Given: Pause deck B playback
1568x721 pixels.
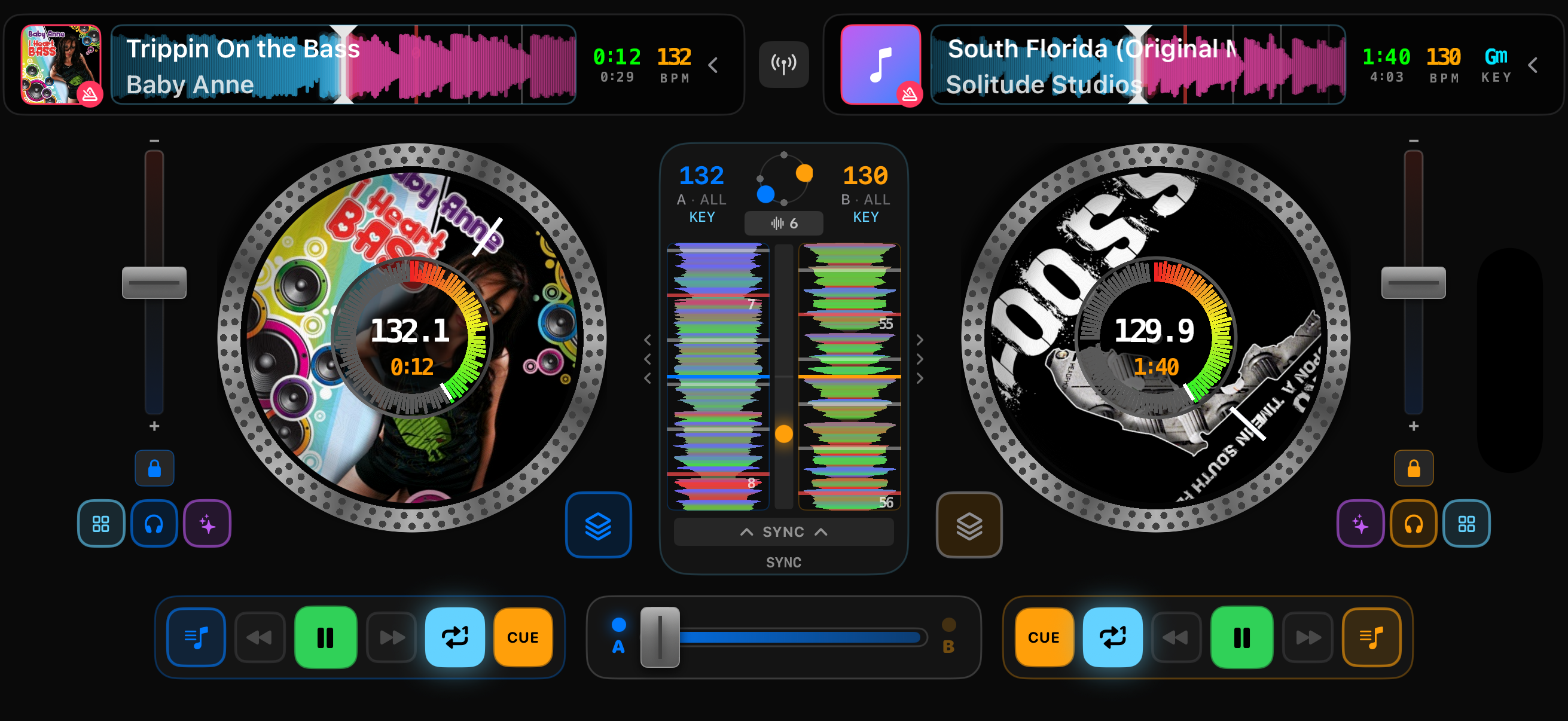Looking at the screenshot, I should click(1241, 637).
